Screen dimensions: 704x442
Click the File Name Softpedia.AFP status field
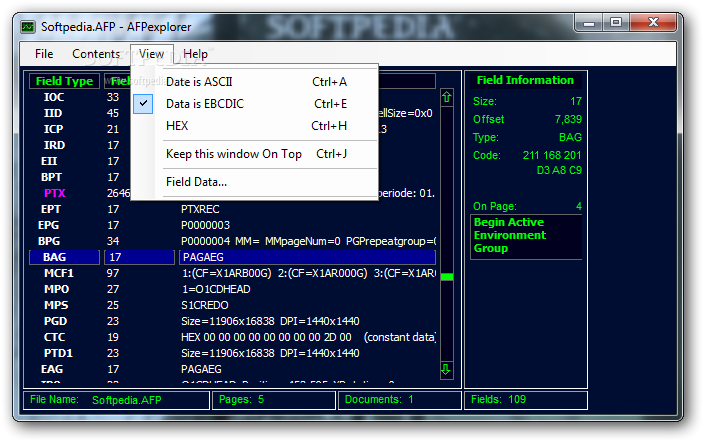[x=117, y=400]
